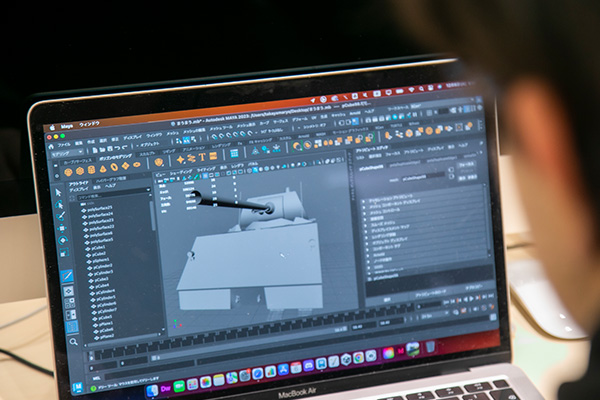
Task: Click the polygon Type T shelf icon
Action: coord(202,157)
